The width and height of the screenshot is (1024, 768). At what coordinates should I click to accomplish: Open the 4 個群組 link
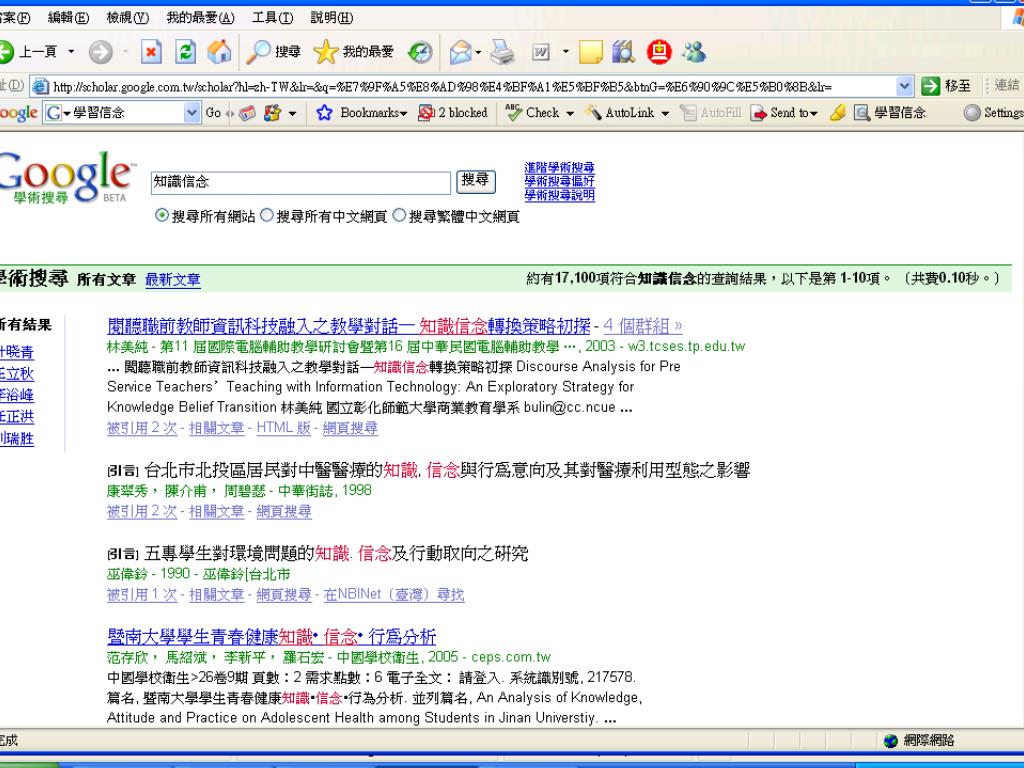click(643, 325)
